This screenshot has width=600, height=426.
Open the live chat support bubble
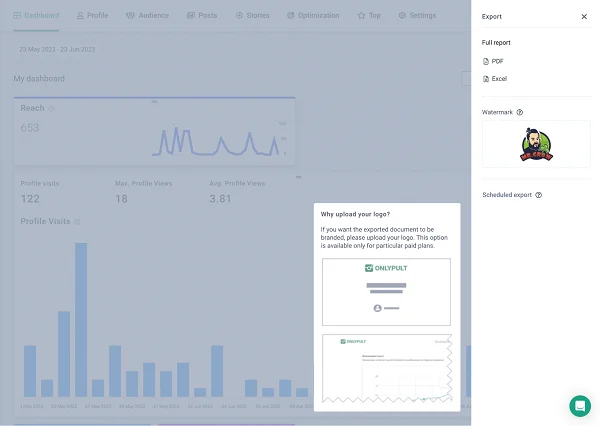click(x=580, y=405)
